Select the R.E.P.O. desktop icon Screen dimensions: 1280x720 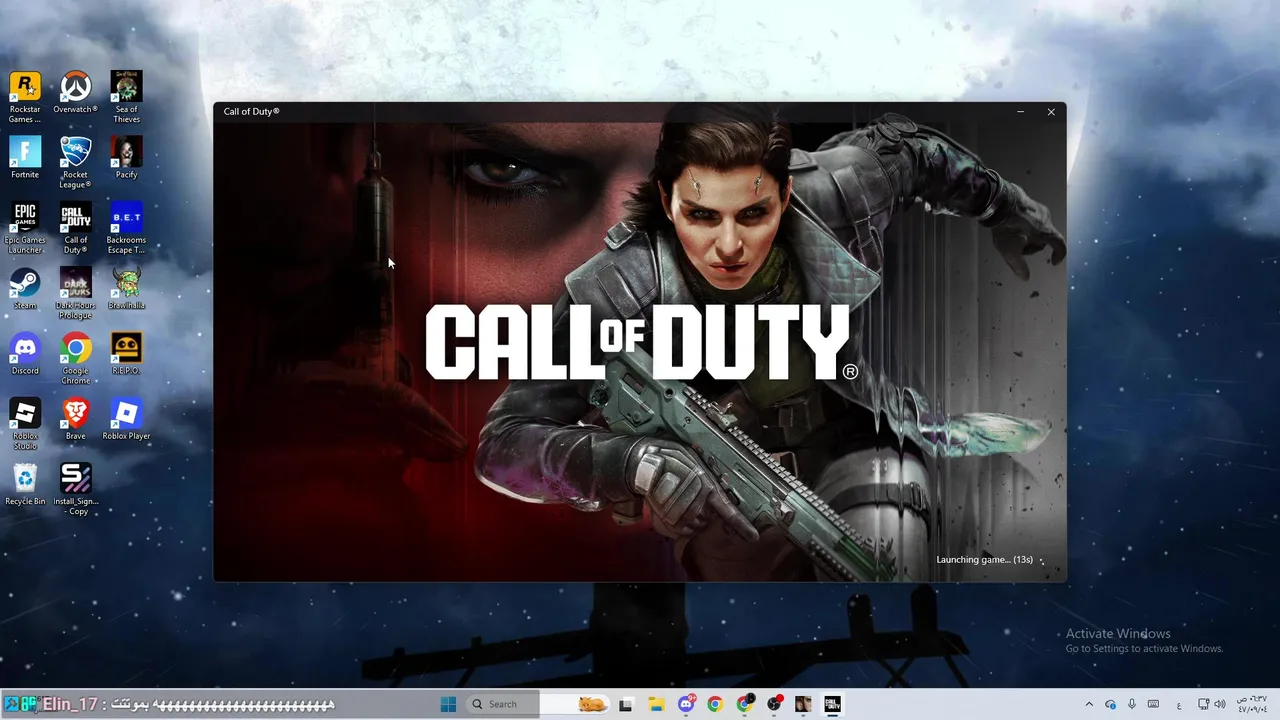(127, 354)
